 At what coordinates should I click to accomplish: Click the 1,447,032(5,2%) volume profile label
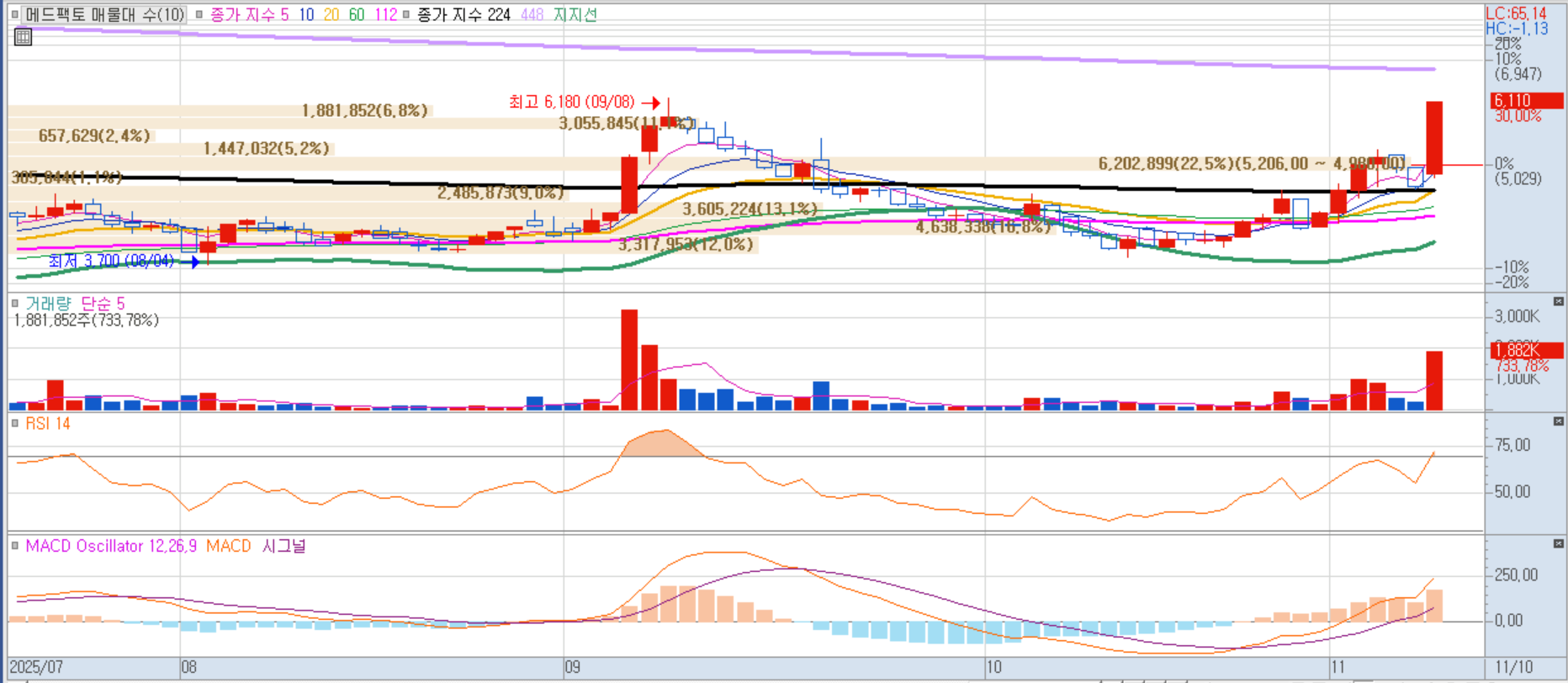point(267,148)
